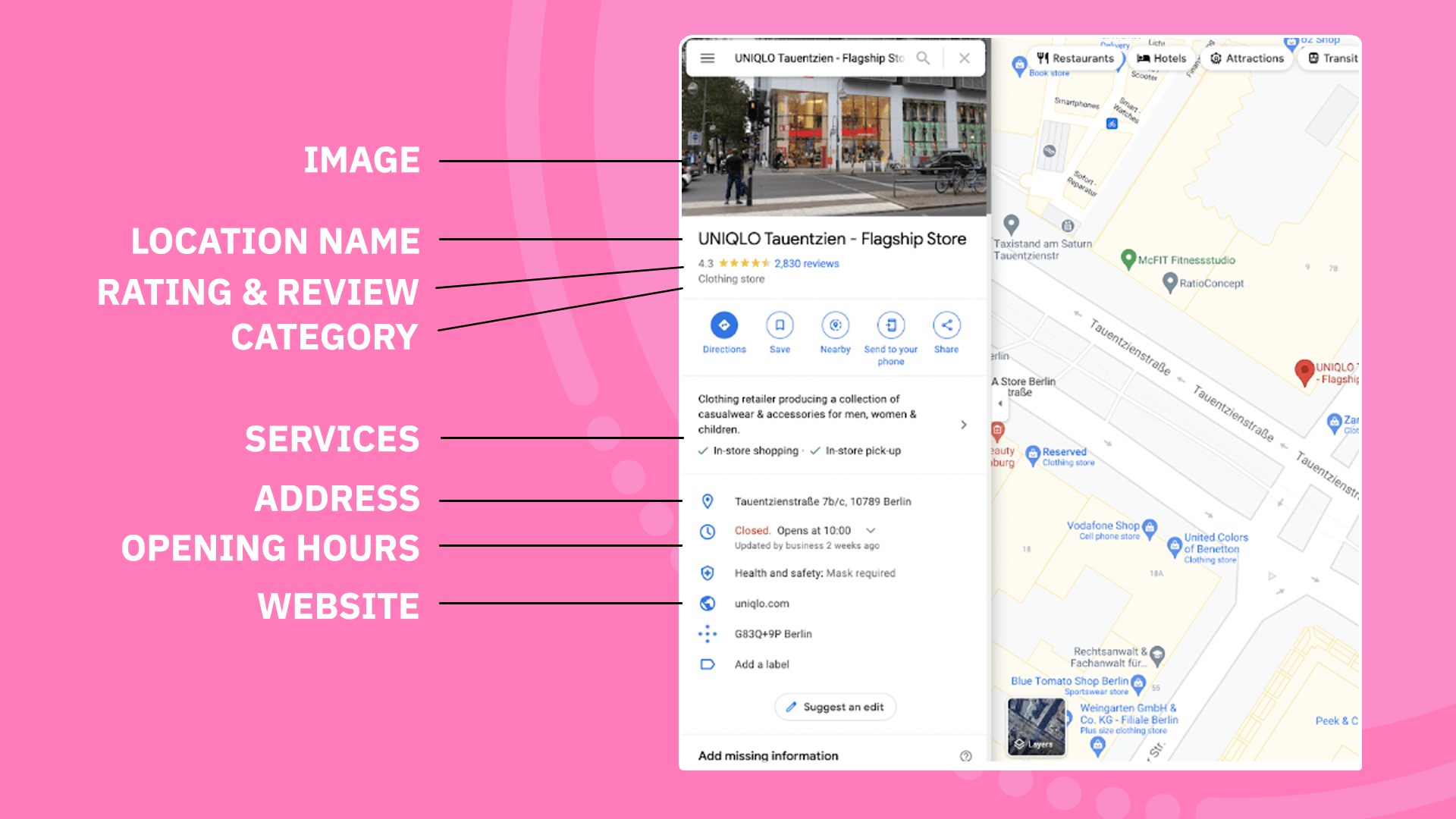
Task: Open the uniqlo.com website link
Action: point(761,604)
